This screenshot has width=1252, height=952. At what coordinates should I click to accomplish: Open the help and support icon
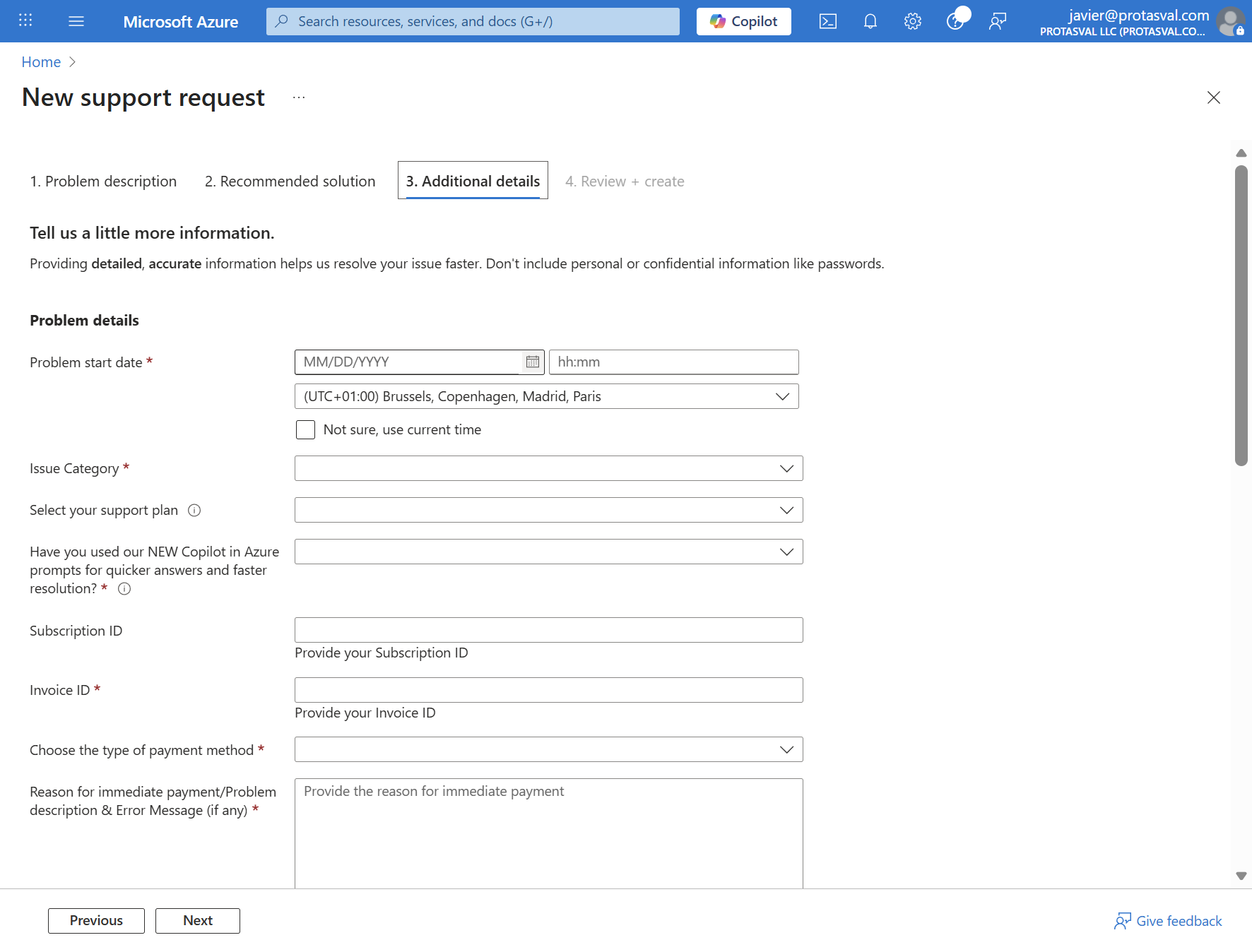[955, 21]
